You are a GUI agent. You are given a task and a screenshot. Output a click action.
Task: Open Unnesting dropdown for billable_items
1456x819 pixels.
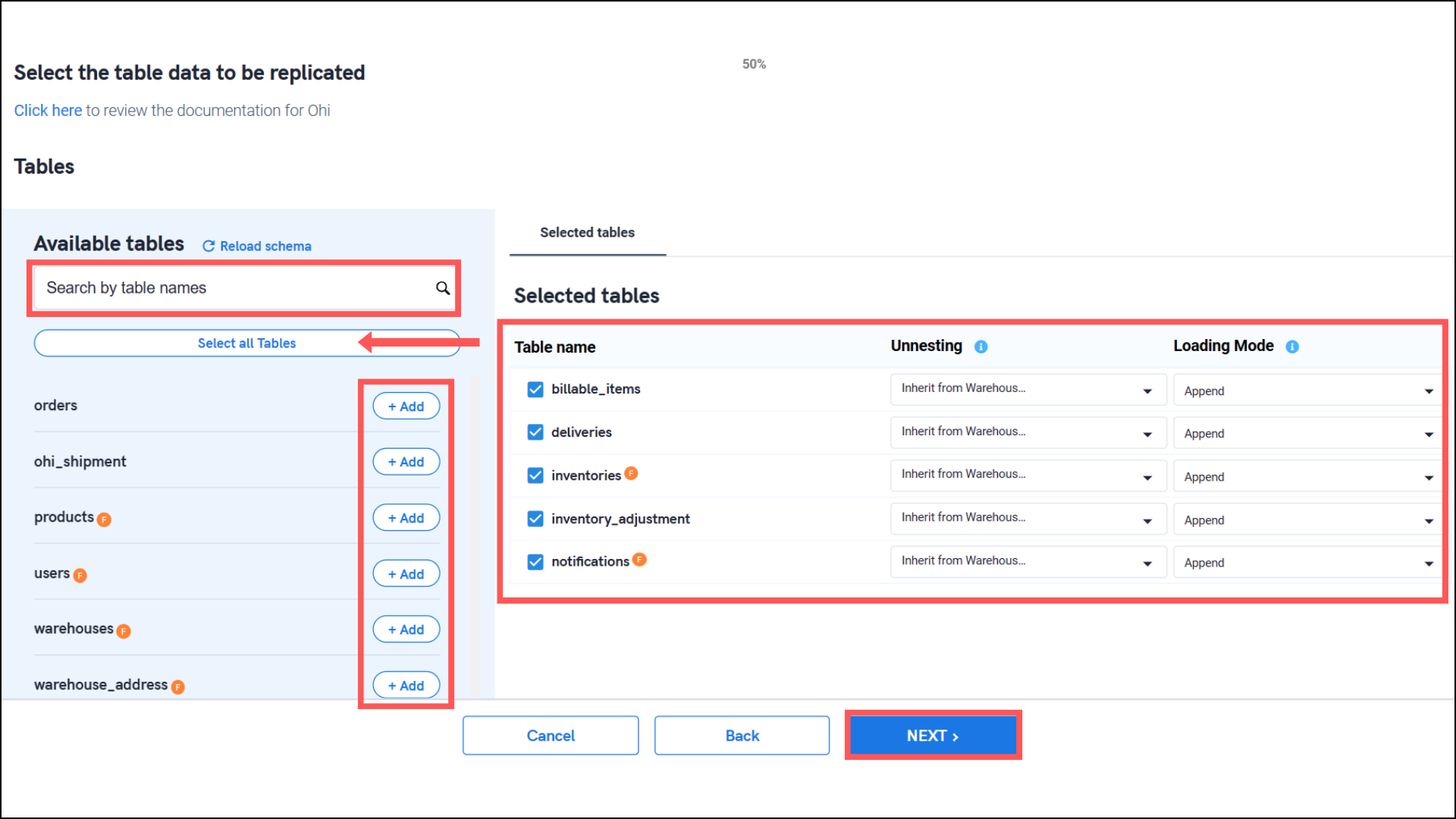click(x=1028, y=389)
